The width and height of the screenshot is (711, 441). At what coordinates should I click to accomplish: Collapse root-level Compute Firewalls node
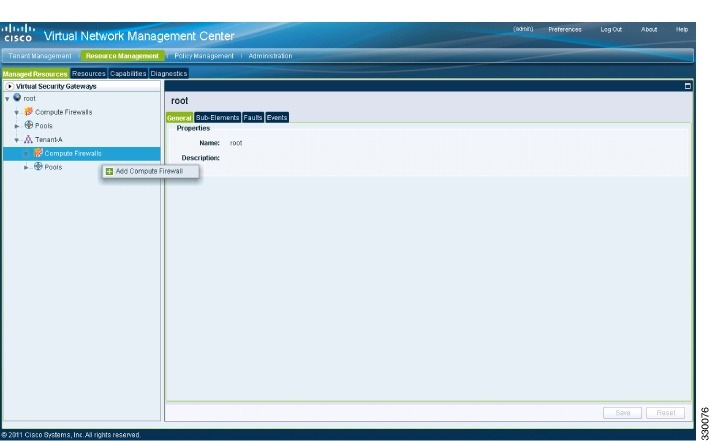pos(17,112)
